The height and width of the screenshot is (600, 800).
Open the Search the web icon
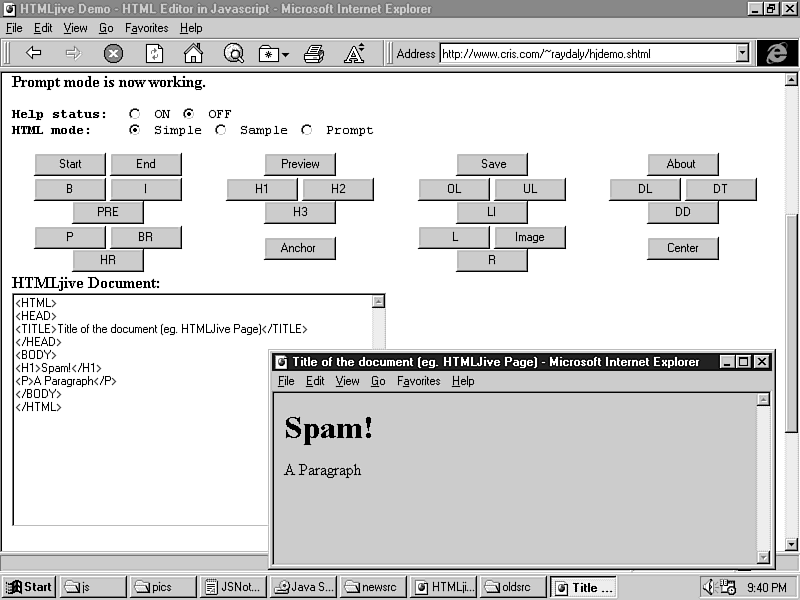click(234, 53)
